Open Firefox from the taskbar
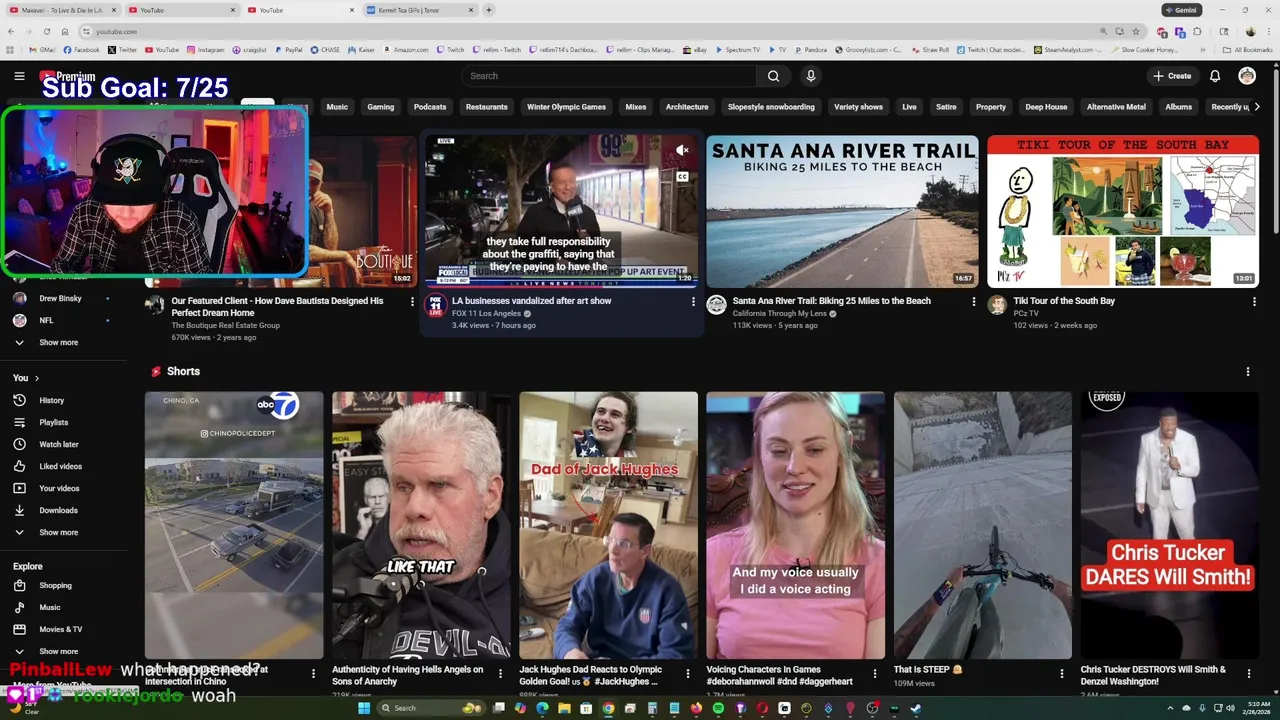 point(696,708)
